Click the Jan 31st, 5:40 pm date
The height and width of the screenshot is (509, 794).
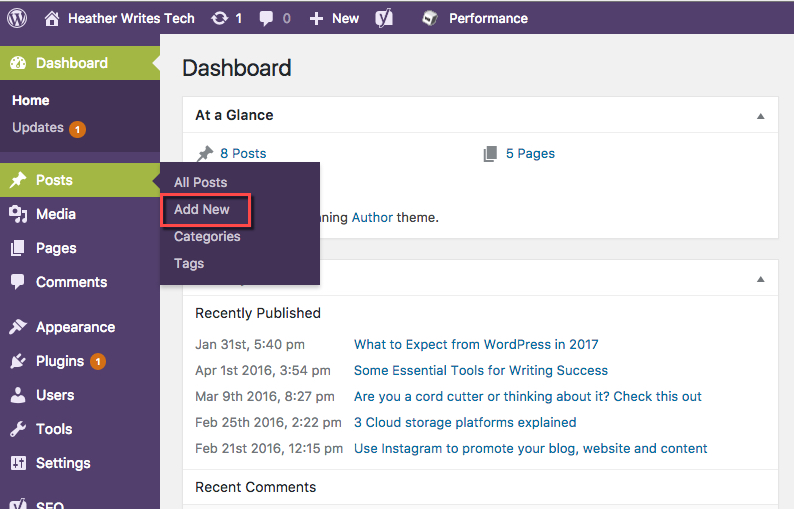tap(250, 345)
